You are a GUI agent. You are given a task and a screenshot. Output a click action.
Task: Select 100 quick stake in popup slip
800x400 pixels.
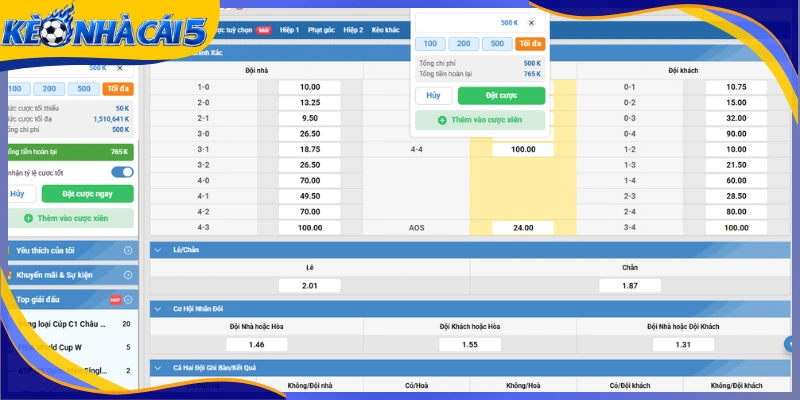(430, 44)
